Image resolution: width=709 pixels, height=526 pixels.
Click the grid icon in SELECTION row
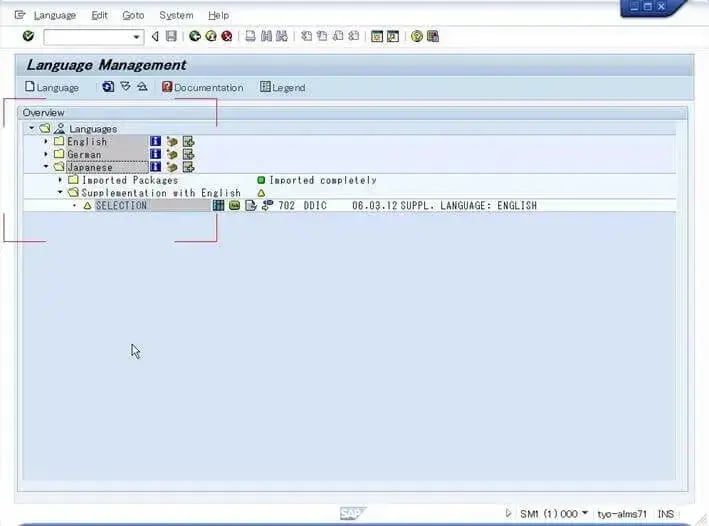click(x=218, y=206)
